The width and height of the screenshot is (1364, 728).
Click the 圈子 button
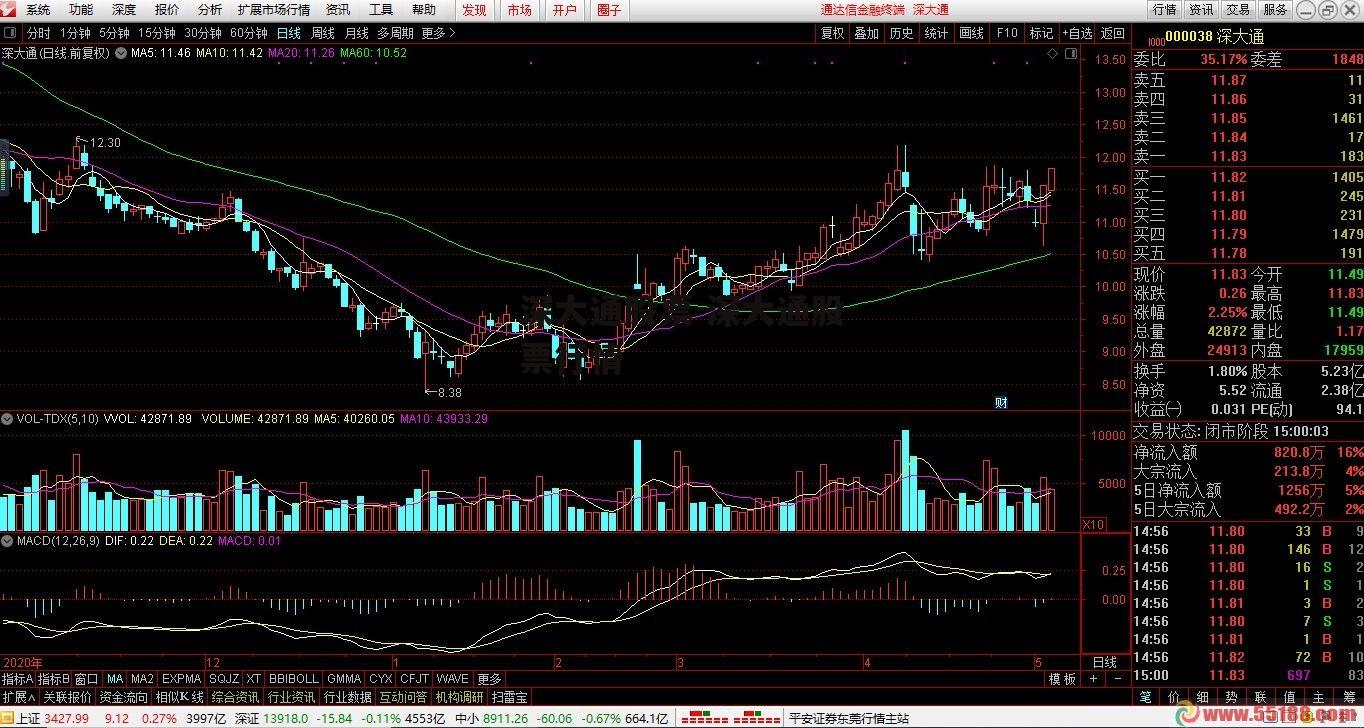(x=609, y=10)
